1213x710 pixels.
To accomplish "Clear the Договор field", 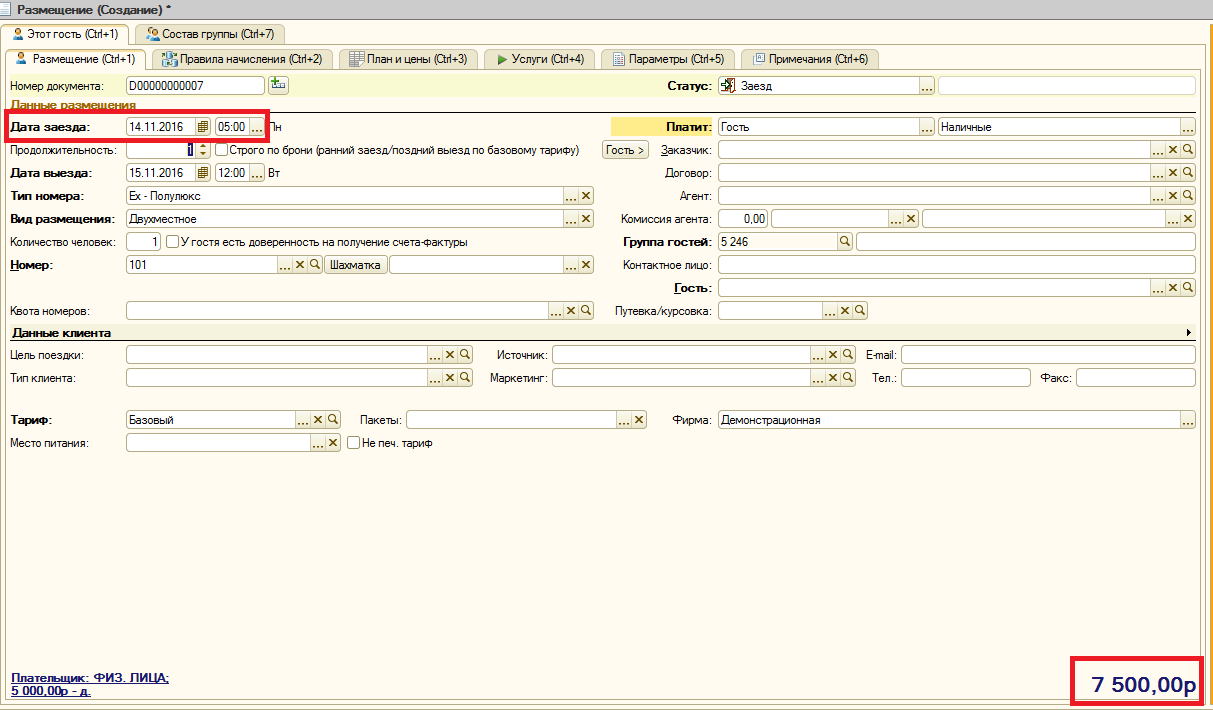I will 1173,173.
